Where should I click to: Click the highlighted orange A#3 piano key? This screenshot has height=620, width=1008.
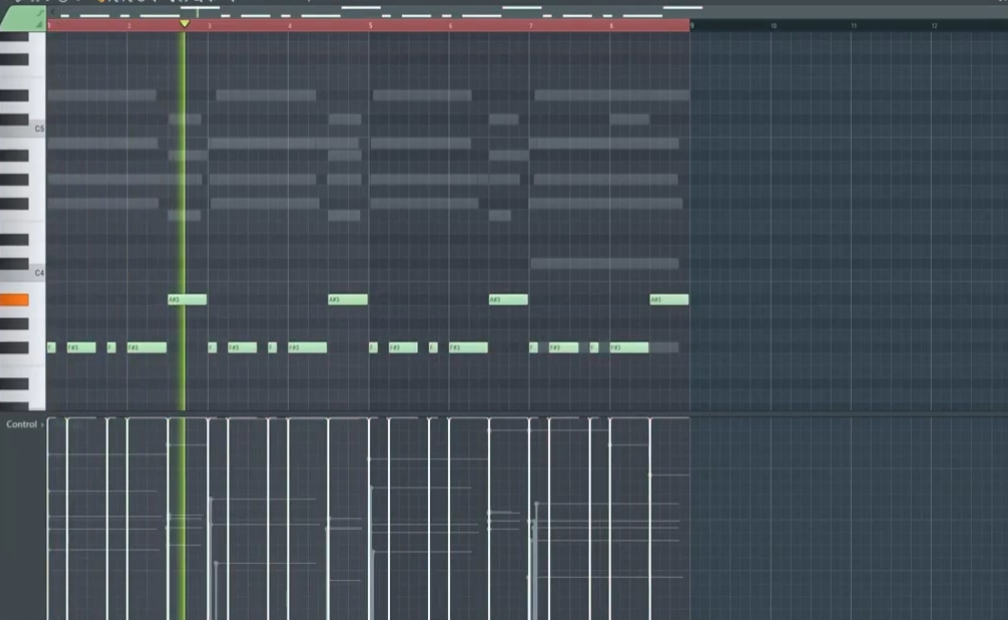pos(14,300)
